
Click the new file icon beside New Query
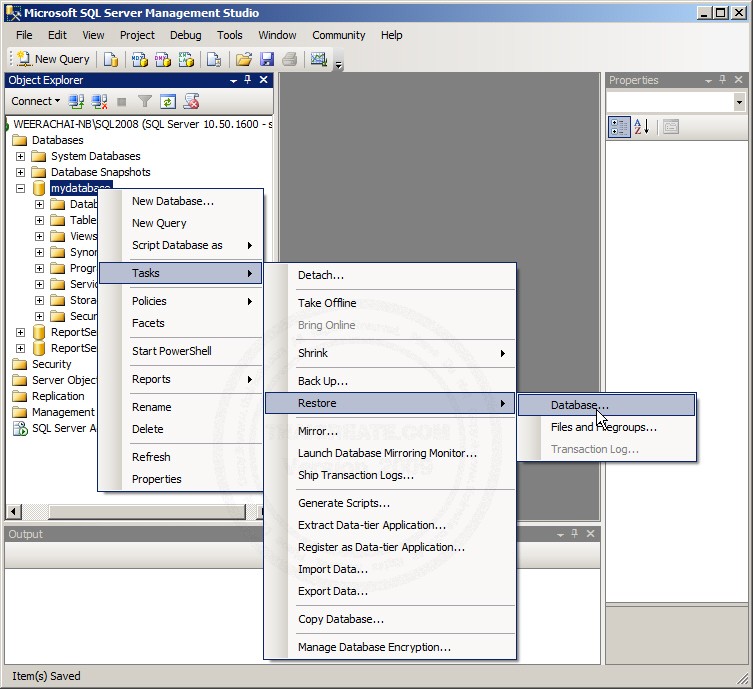click(111, 60)
